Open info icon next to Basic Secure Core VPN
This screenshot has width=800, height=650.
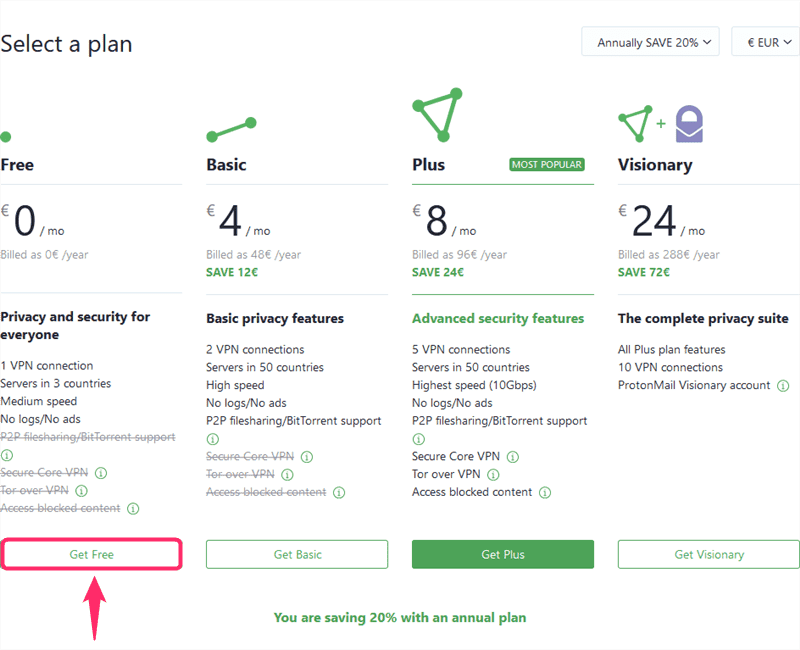tap(307, 457)
